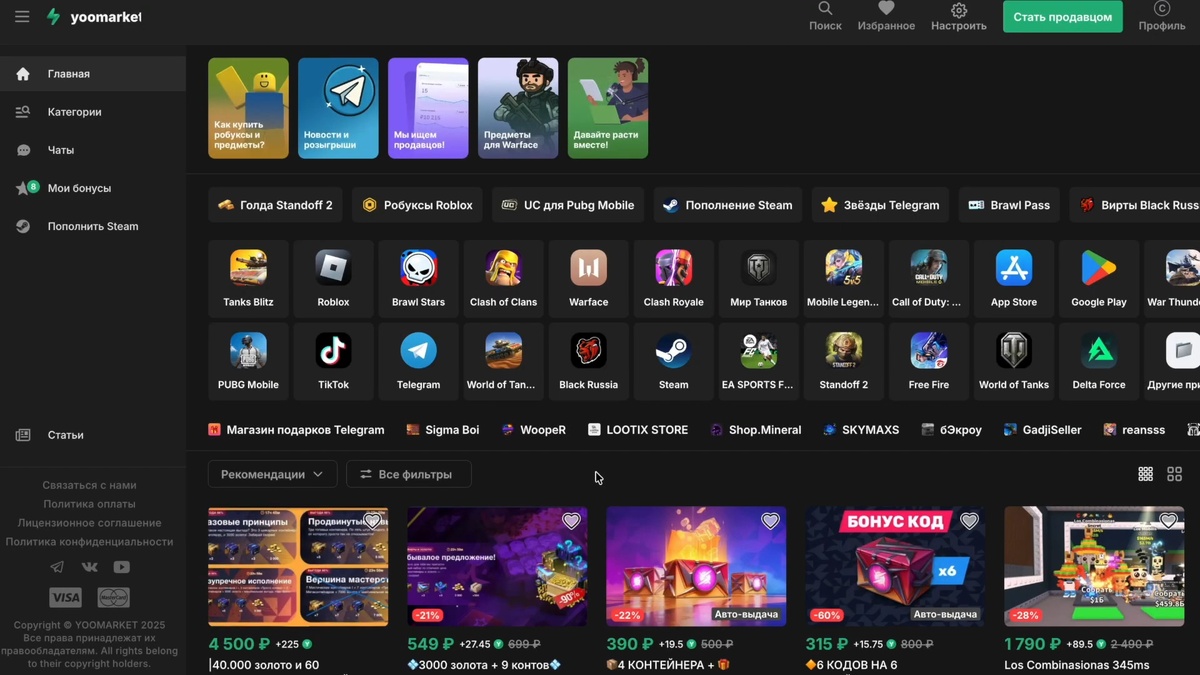
Task: Expand the Рекомендации sort dropdown
Action: click(272, 474)
